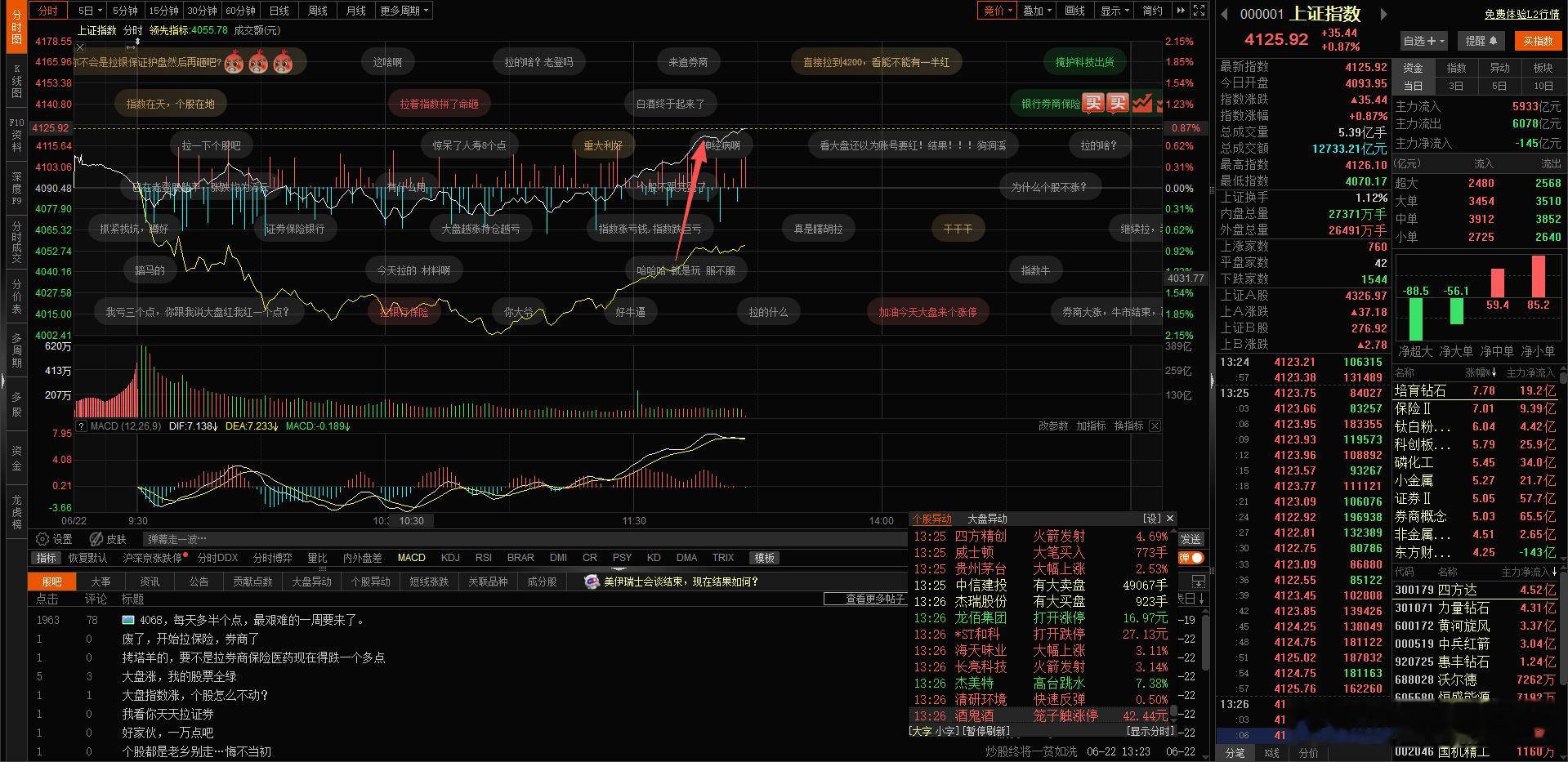Switch popup font to 小字
This screenshot has width=1568, height=762.
tap(947, 731)
